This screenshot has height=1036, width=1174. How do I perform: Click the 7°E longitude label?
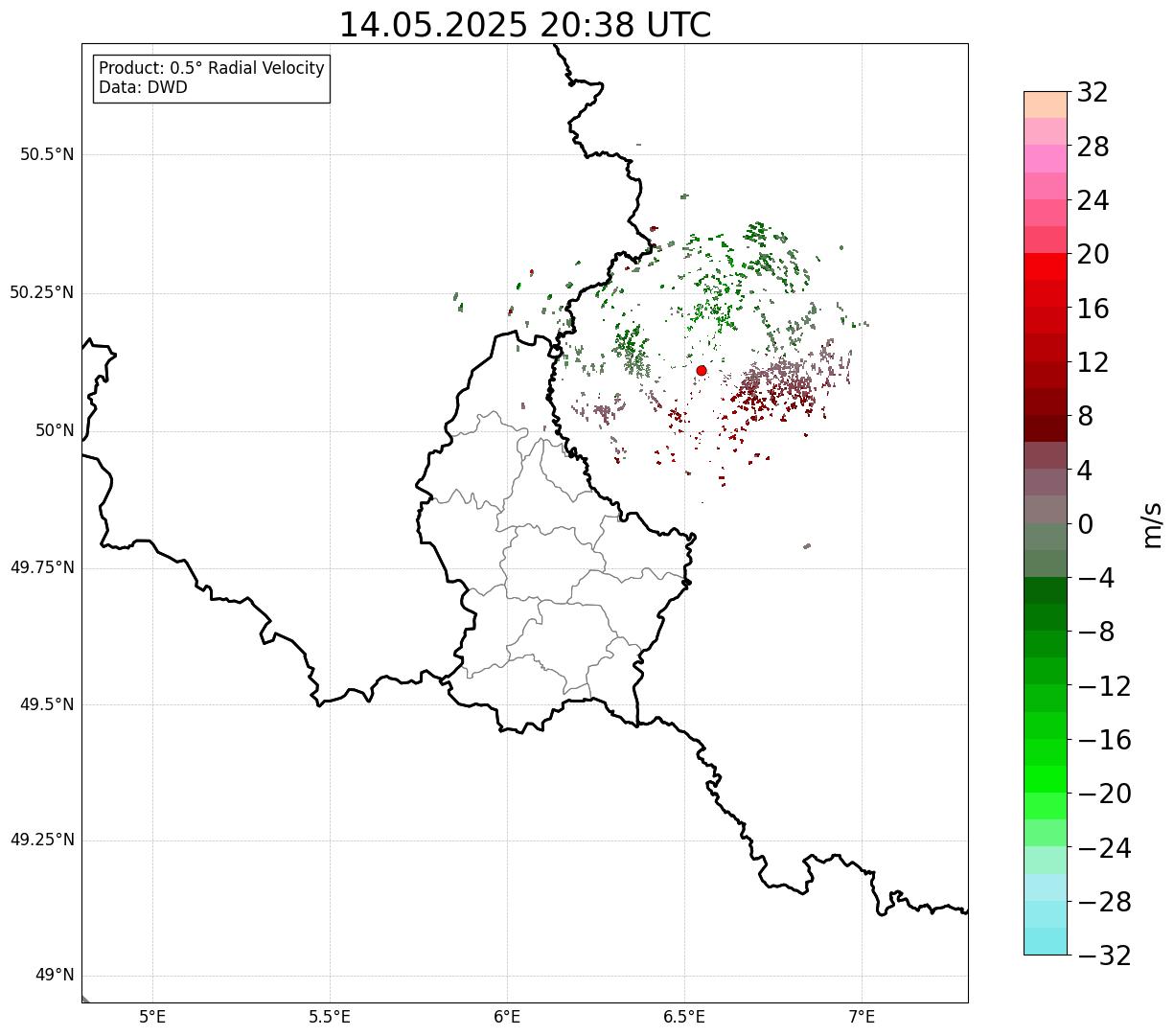coord(862,1017)
